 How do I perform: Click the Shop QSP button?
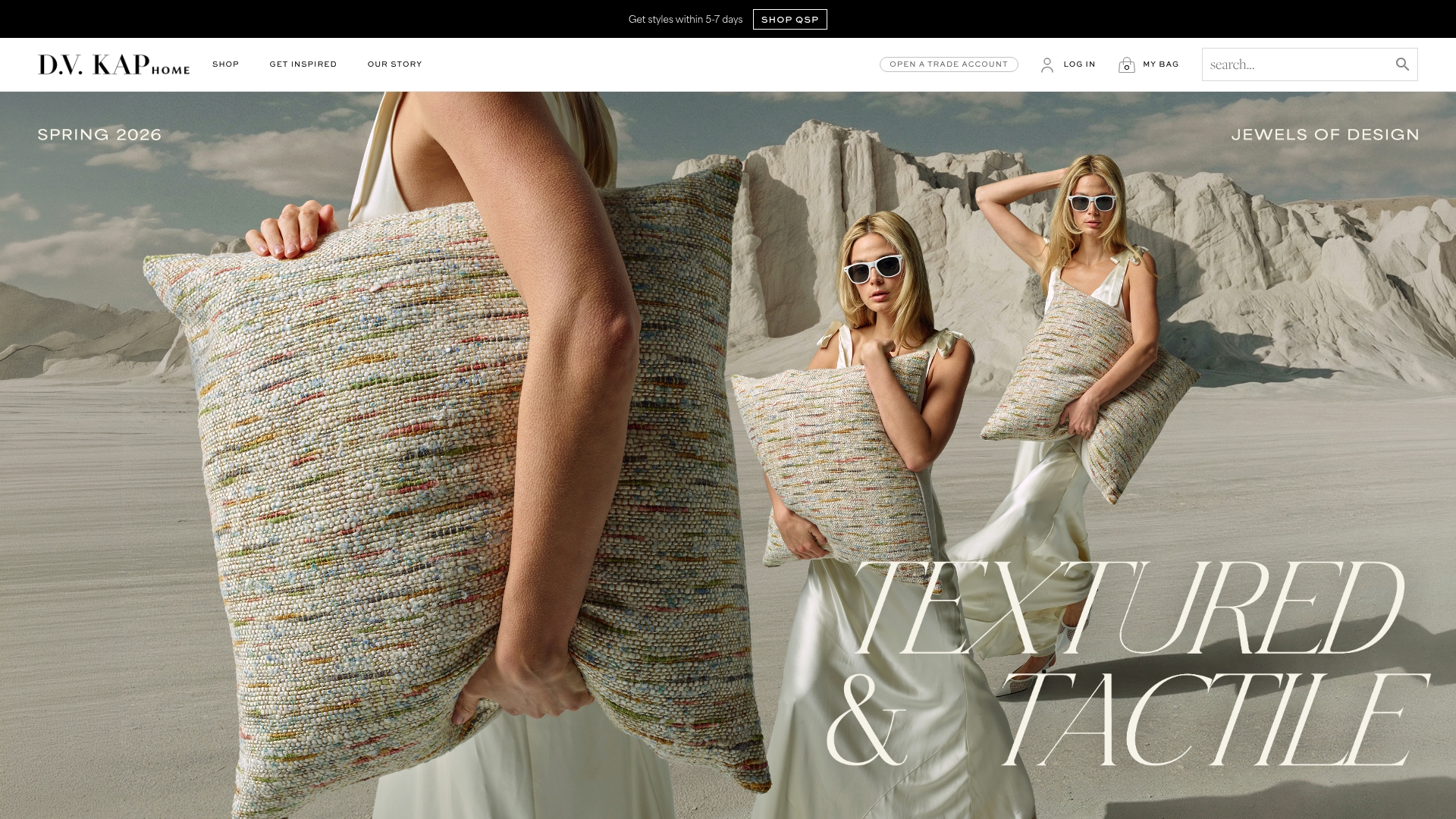790,20
